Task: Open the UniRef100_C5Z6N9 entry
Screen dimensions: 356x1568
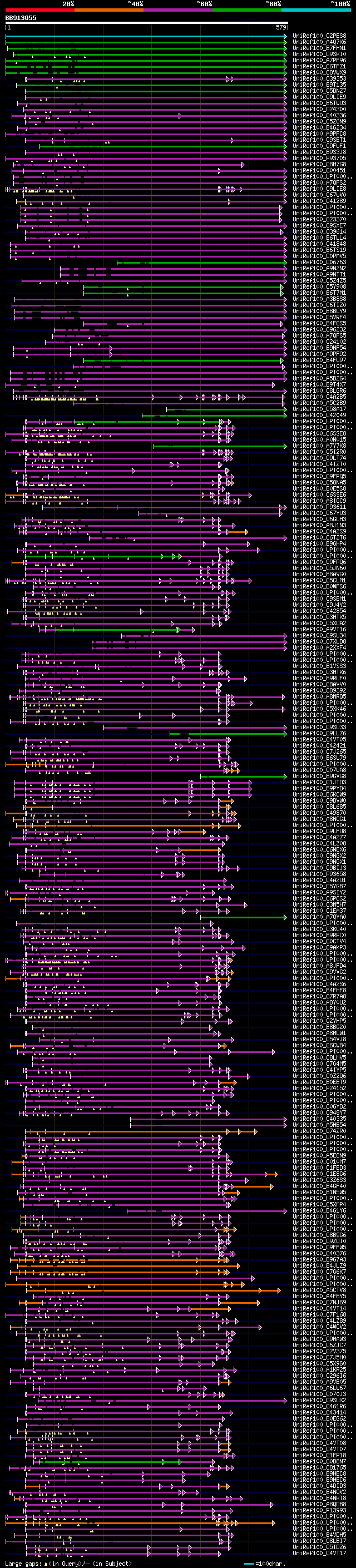Action: point(319,121)
